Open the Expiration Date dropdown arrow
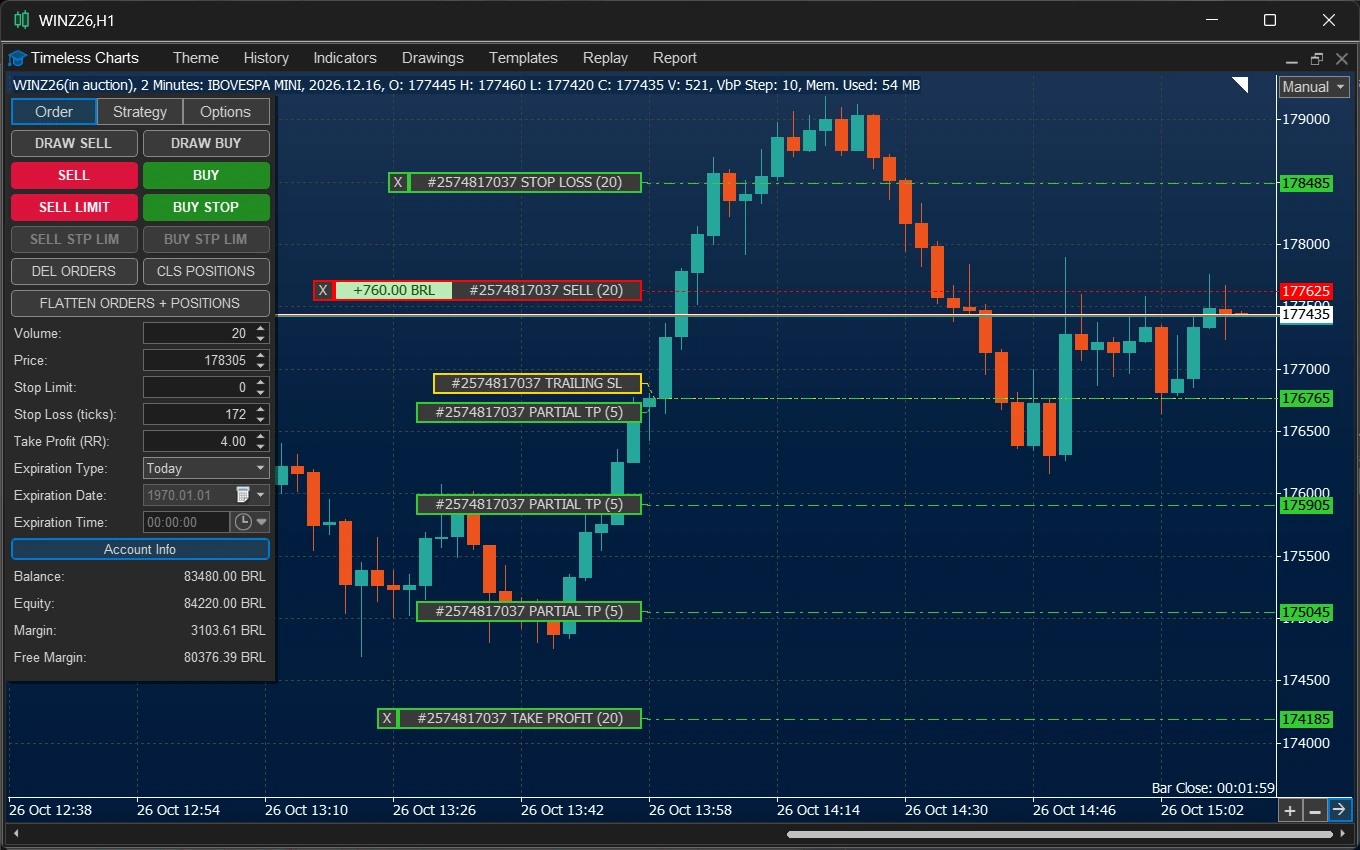Image resolution: width=1360 pixels, height=850 pixels. pyautogui.click(x=262, y=495)
